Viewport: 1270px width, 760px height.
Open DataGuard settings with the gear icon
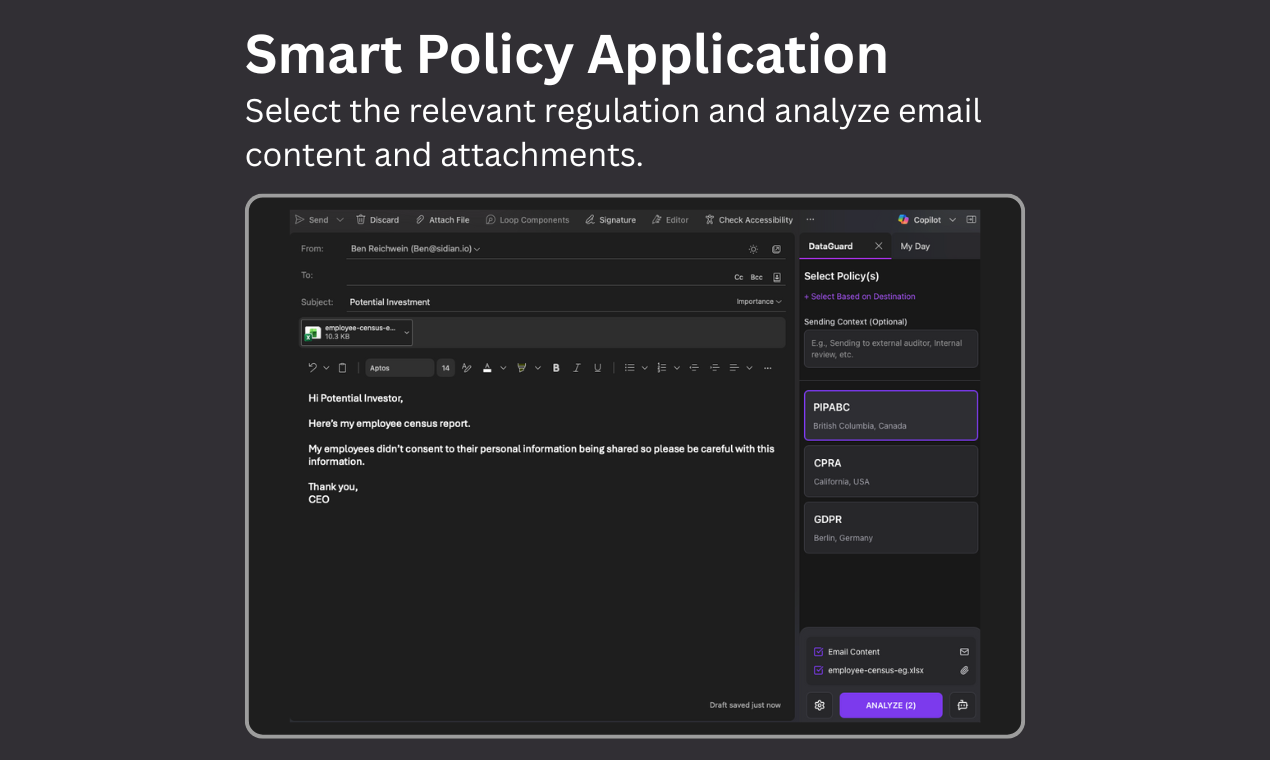click(x=819, y=705)
